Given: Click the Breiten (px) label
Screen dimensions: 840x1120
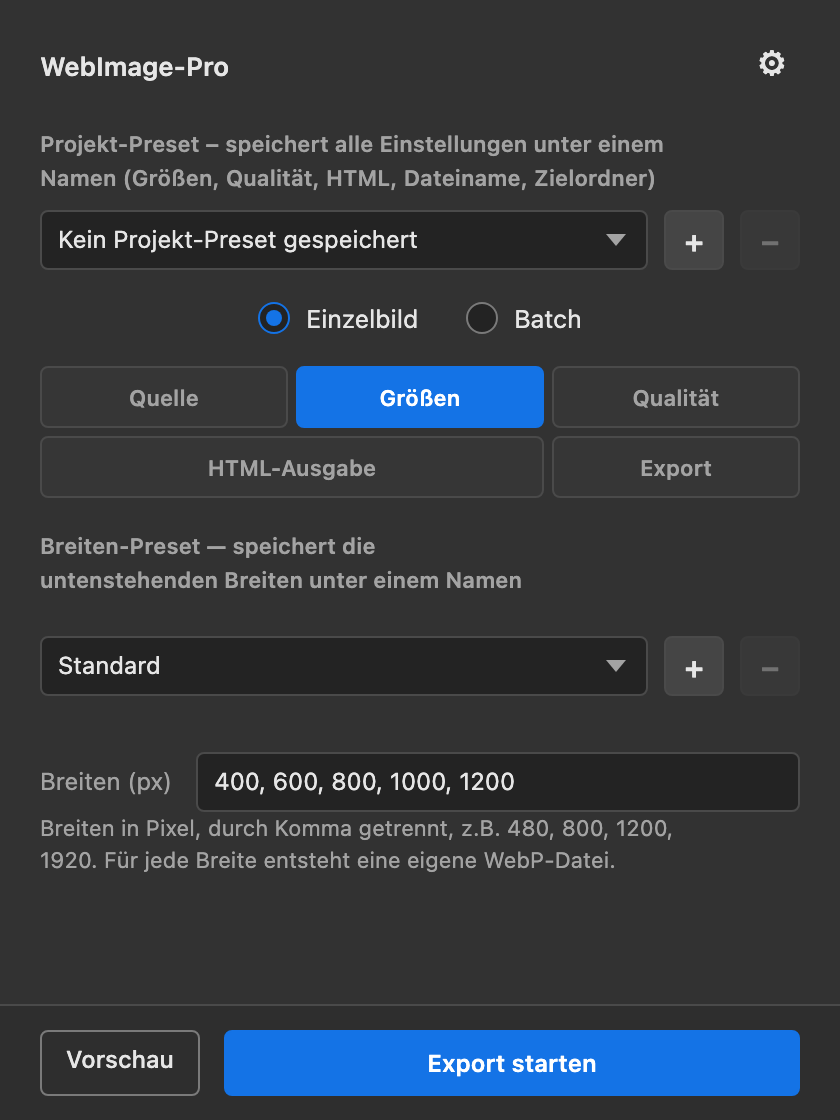Looking at the screenshot, I should pos(106,782).
